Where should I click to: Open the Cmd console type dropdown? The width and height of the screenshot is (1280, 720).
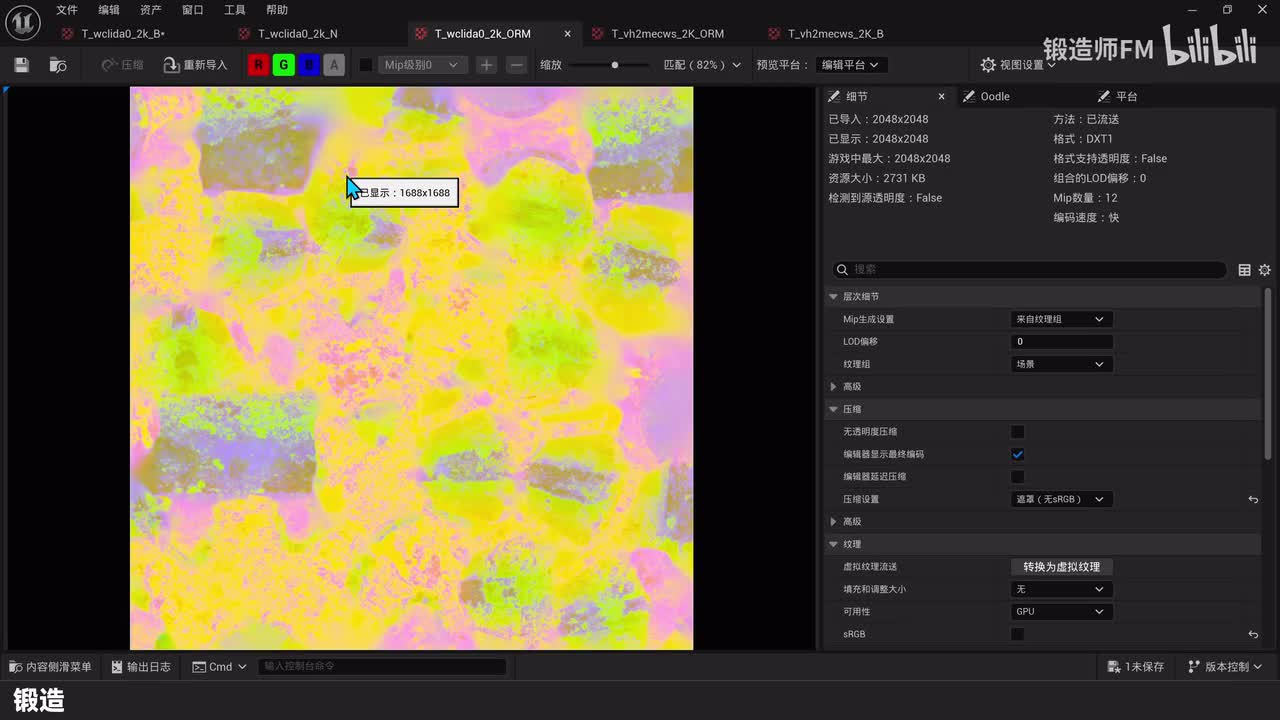[x=219, y=667]
